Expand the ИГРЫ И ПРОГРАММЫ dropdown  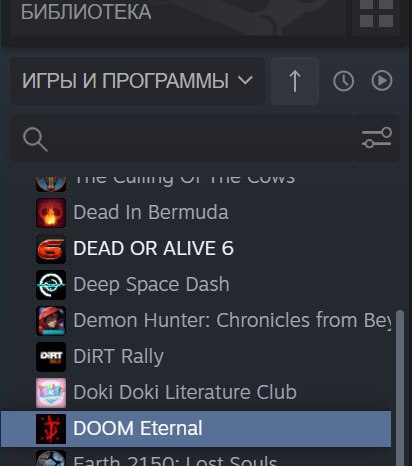[x=138, y=81]
